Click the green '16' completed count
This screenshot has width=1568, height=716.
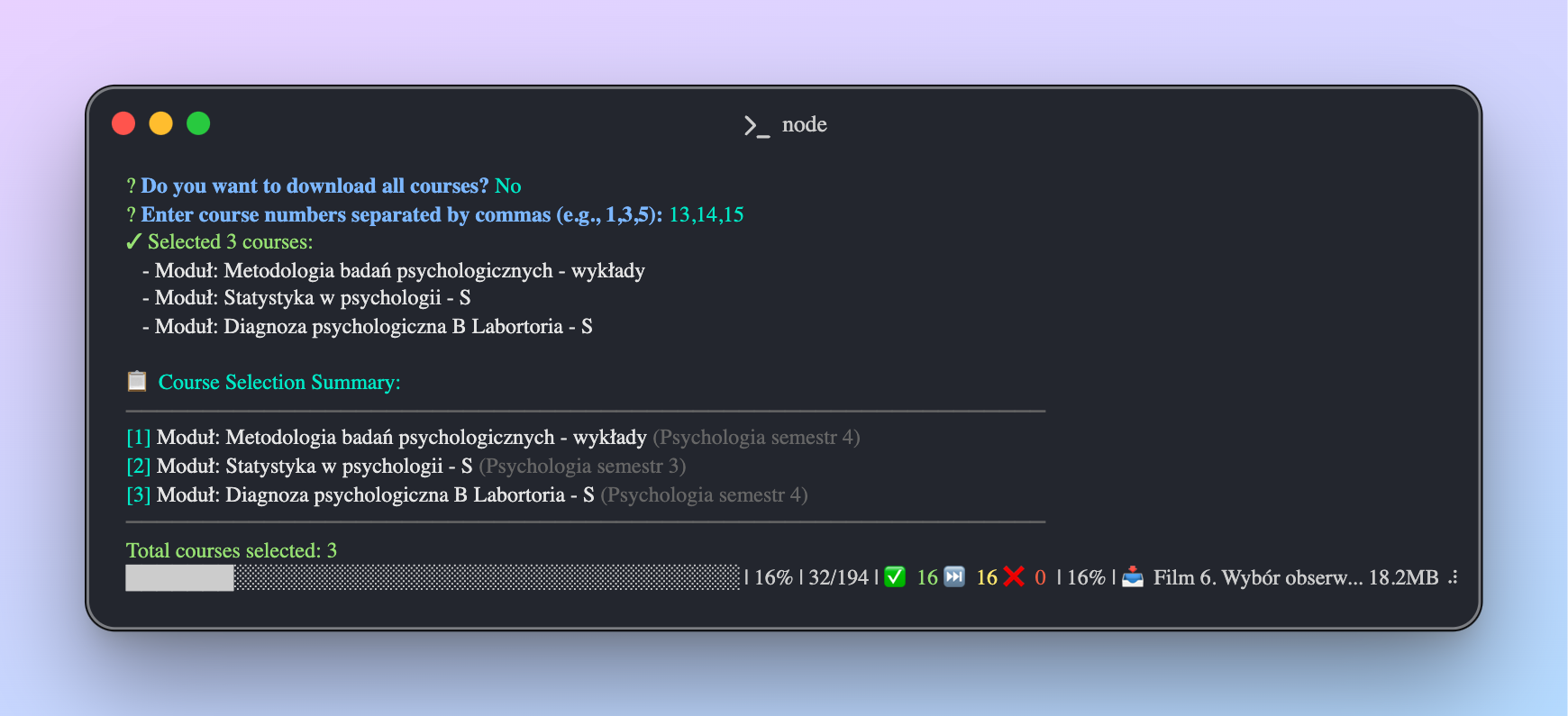pos(927,577)
